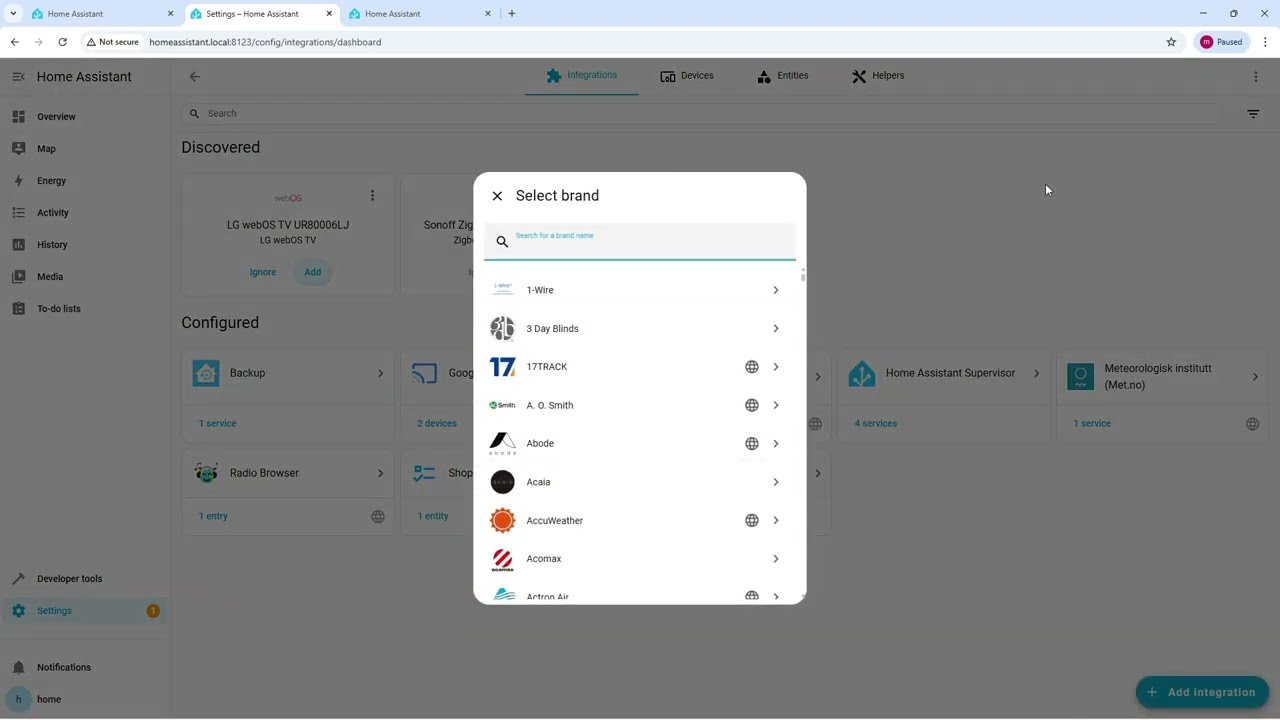Reload the browser page
Image resolution: width=1280 pixels, height=720 pixels.
(62, 42)
